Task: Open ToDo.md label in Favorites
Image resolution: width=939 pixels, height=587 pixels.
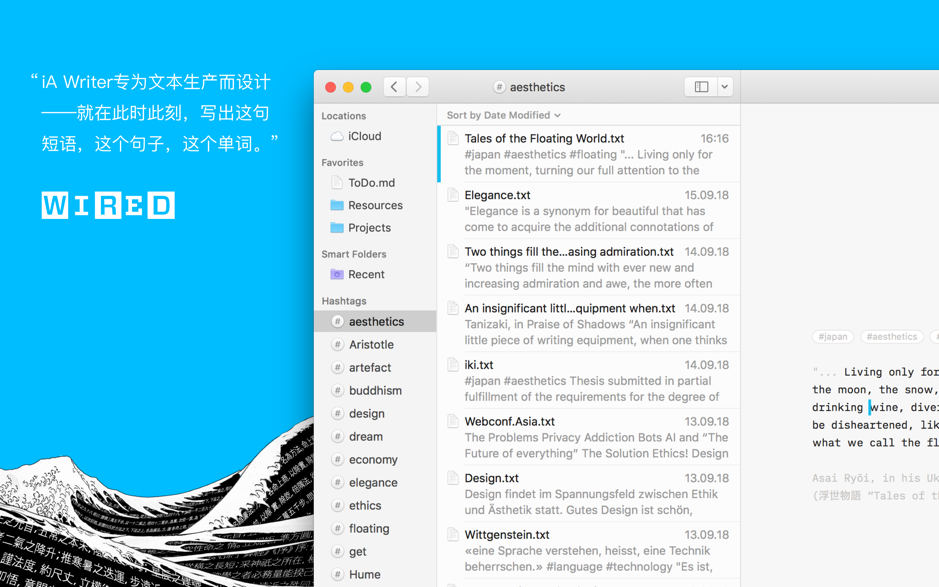Action: click(x=371, y=183)
